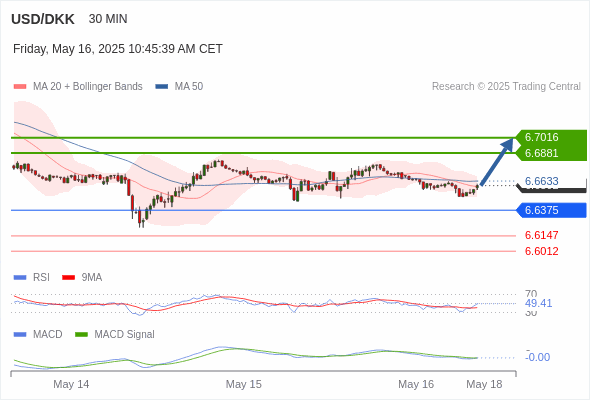Click the MACD Signal green legend swatch
This screenshot has width=590, height=400.
pyautogui.click(x=81, y=335)
